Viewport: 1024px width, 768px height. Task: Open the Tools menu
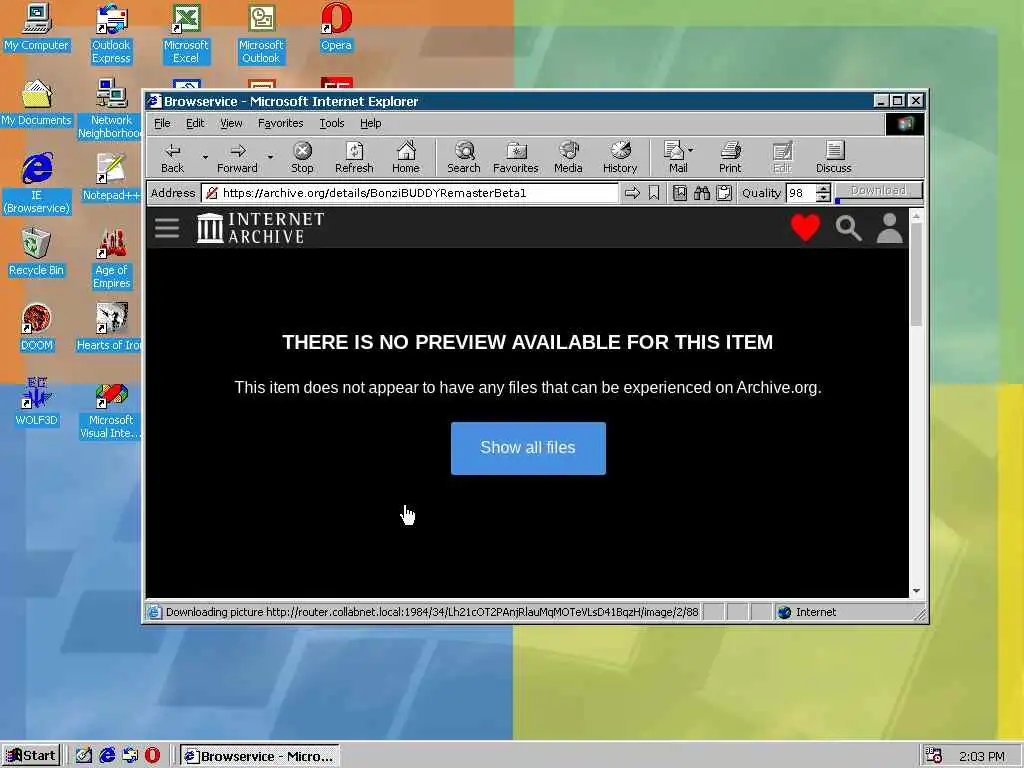pyautogui.click(x=332, y=123)
